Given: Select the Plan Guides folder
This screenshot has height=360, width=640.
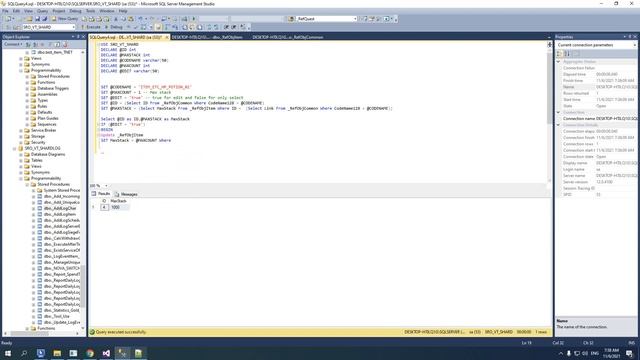Looking at the screenshot, I should [48, 118].
